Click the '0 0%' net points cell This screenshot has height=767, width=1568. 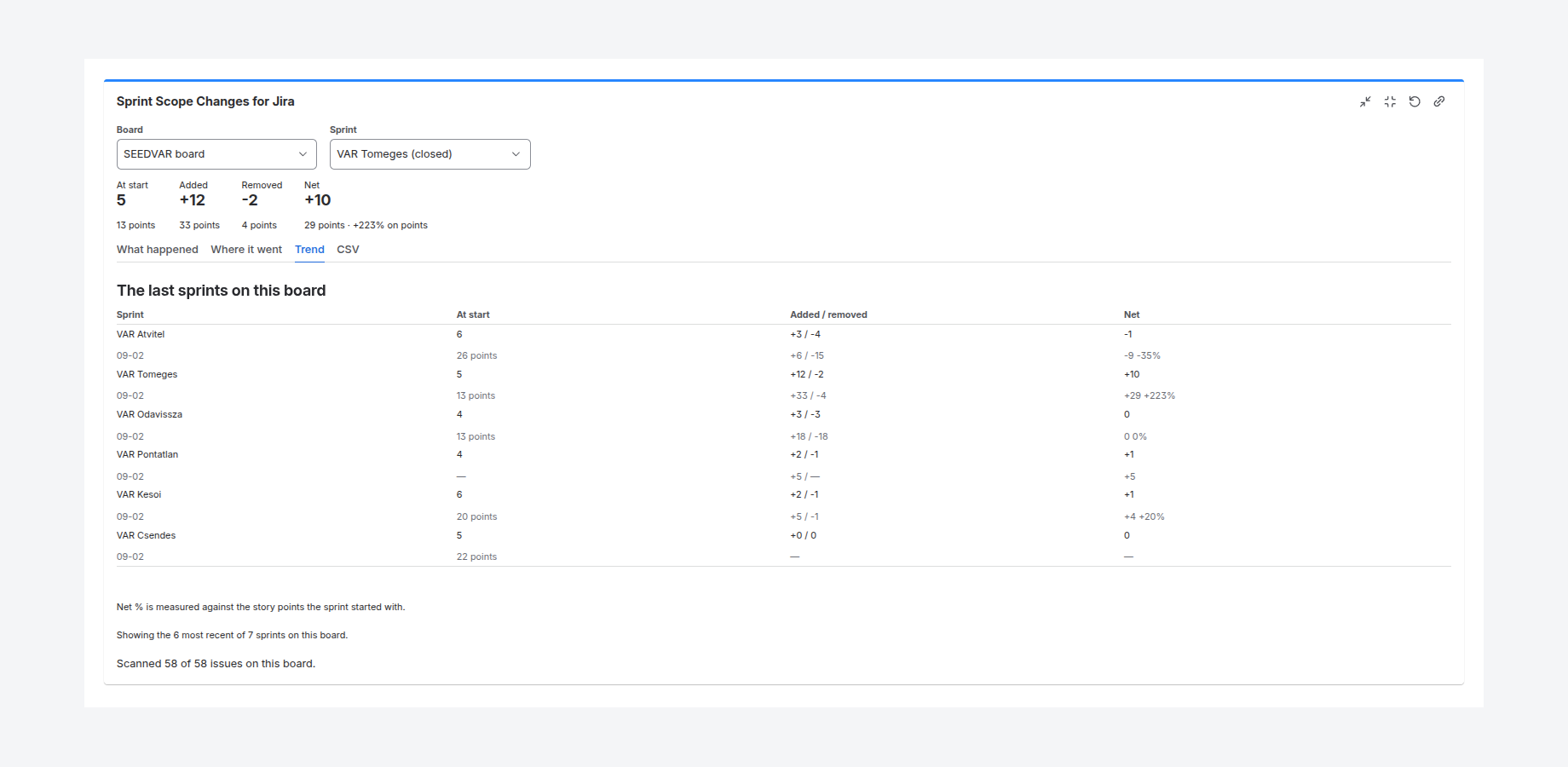[1135, 436]
